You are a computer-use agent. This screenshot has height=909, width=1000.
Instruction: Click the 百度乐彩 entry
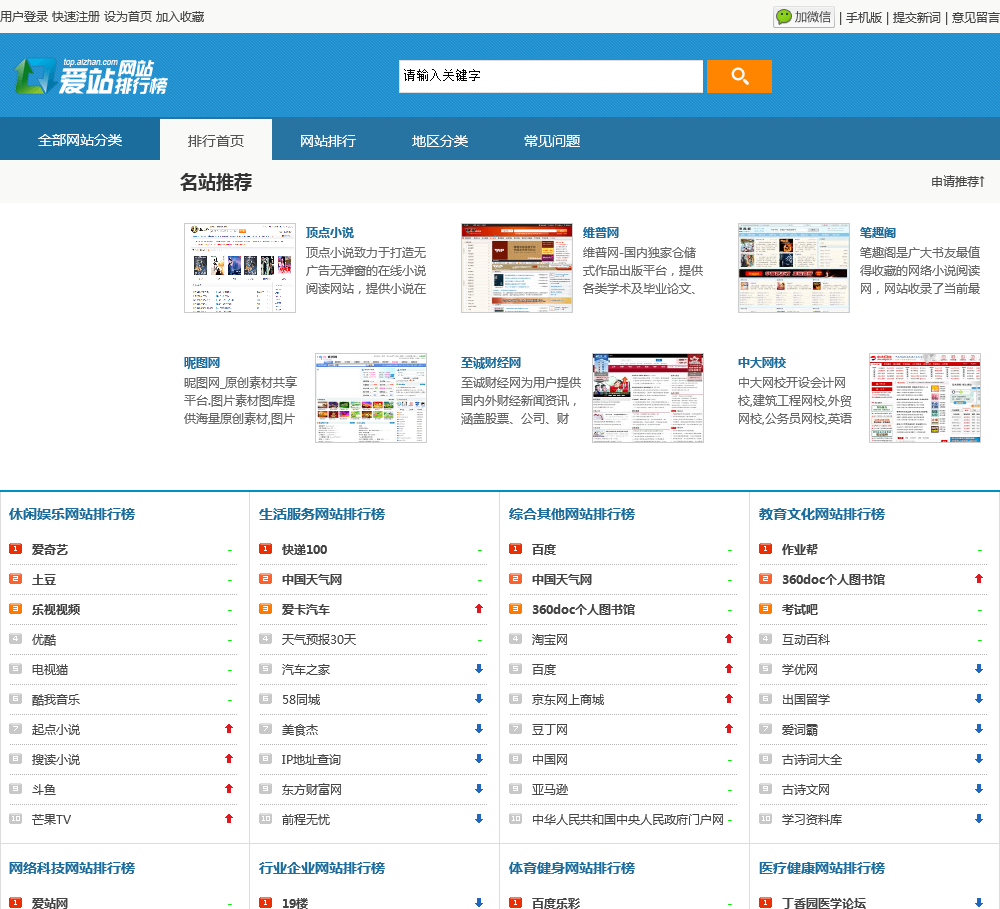tap(556, 903)
